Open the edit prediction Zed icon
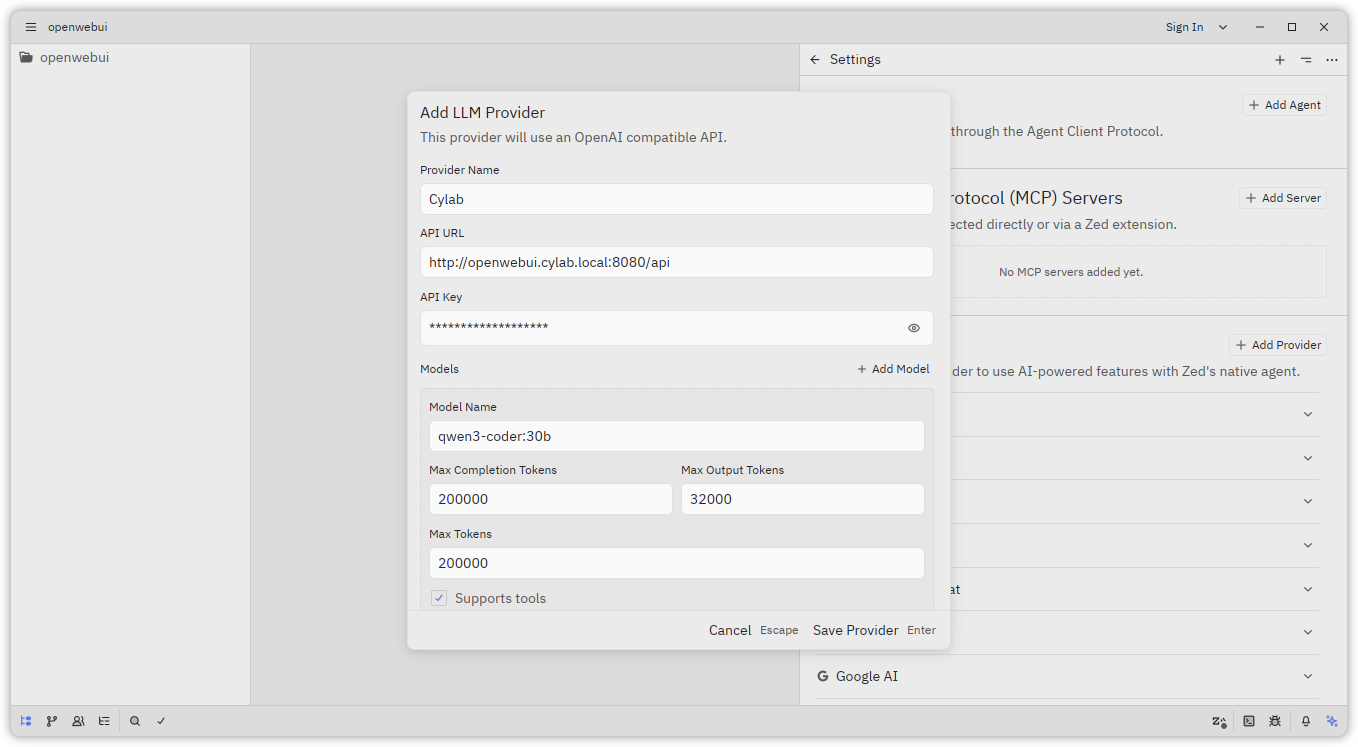This screenshot has height=747, width=1358. [1219, 720]
